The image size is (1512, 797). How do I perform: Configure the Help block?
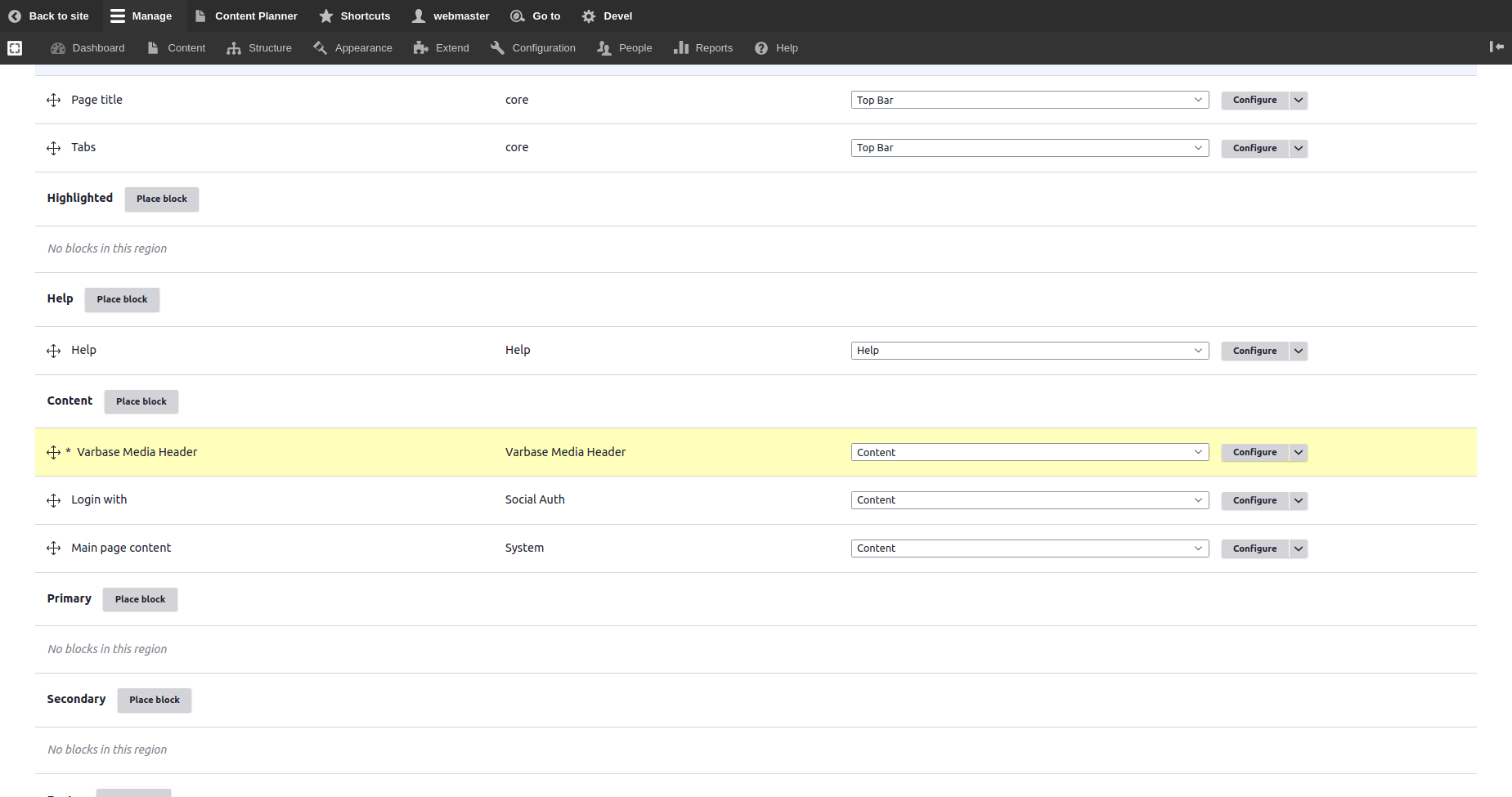[1254, 351]
